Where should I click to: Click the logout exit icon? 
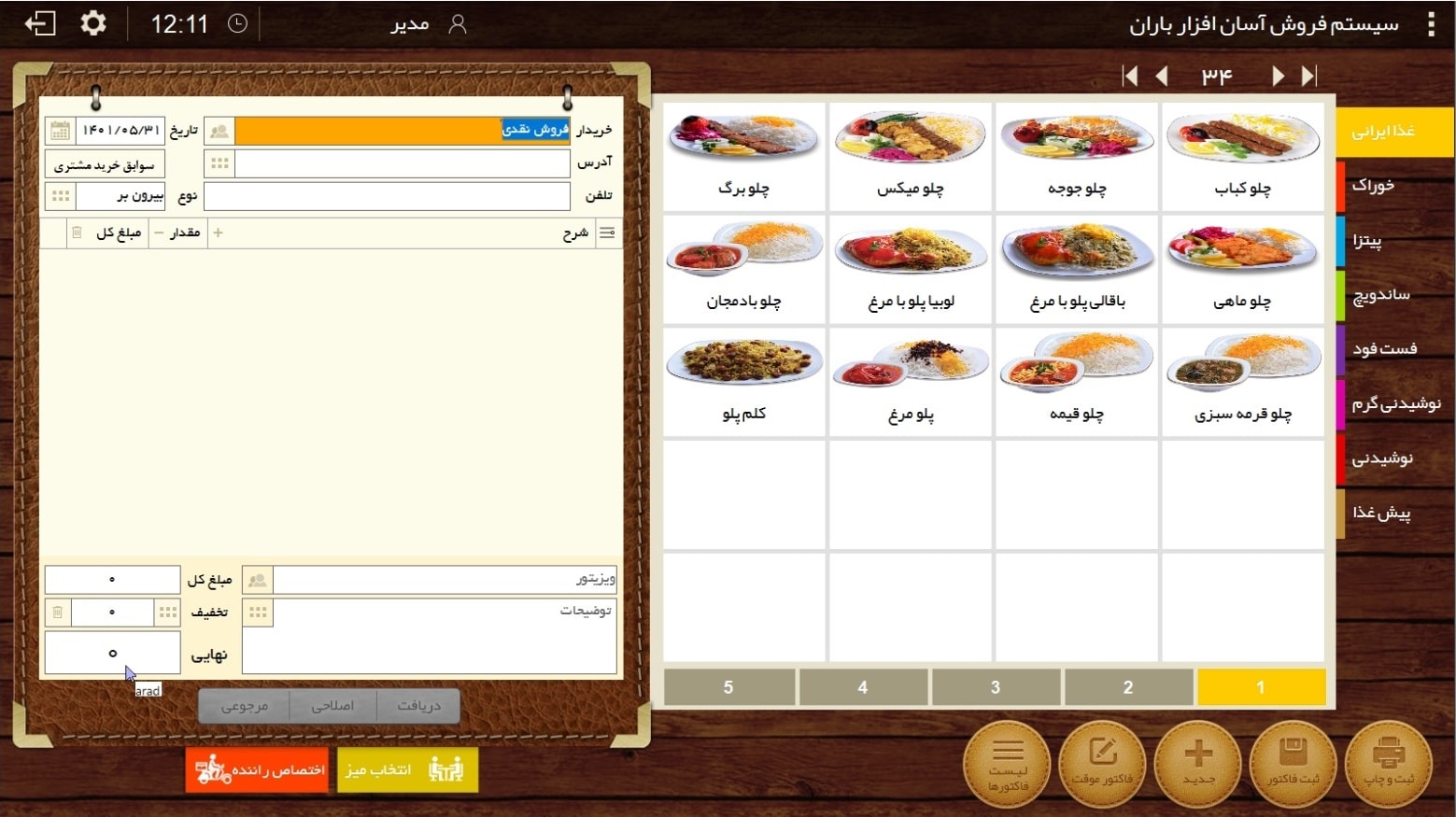tap(40, 23)
